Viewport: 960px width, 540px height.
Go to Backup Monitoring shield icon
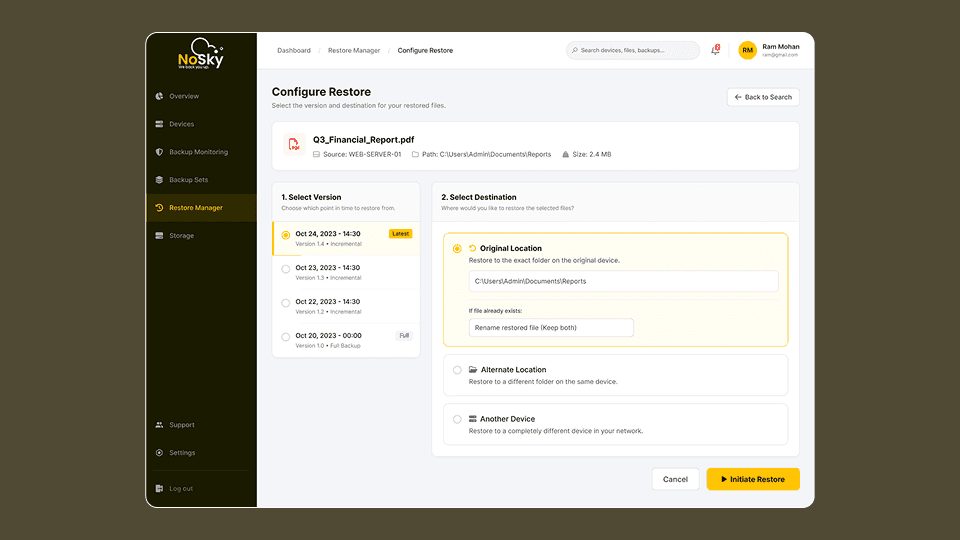point(159,152)
